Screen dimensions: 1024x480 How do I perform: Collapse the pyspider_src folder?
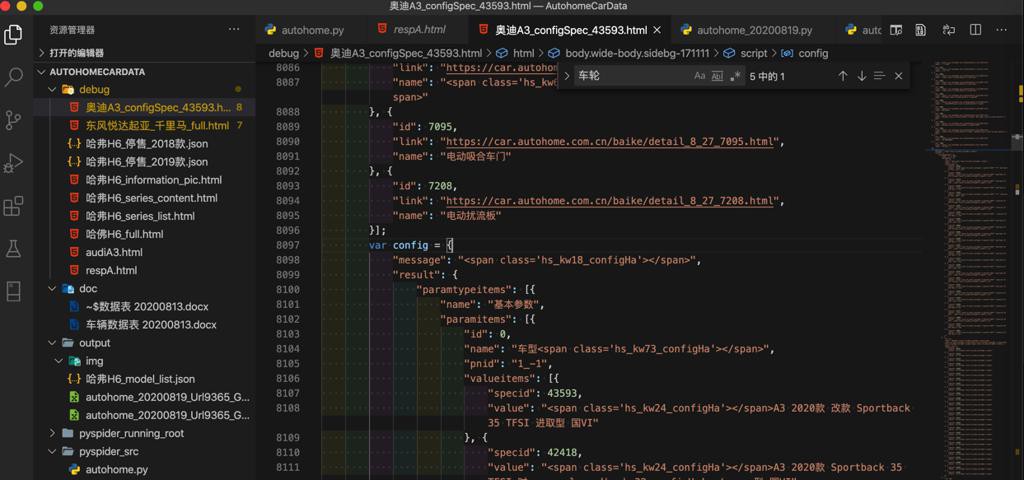52,451
